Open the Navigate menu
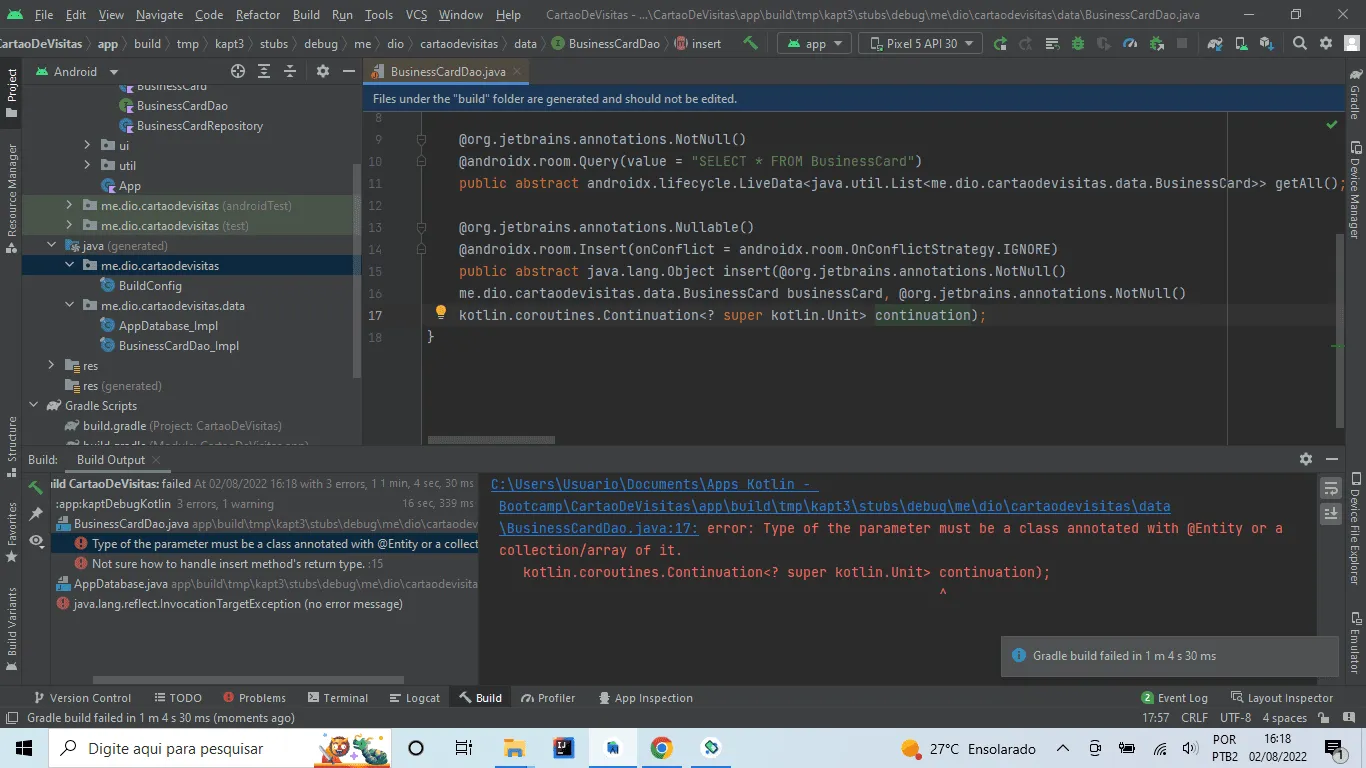The width and height of the screenshot is (1366, 768). pyautogui.click(x=160, y=15)
